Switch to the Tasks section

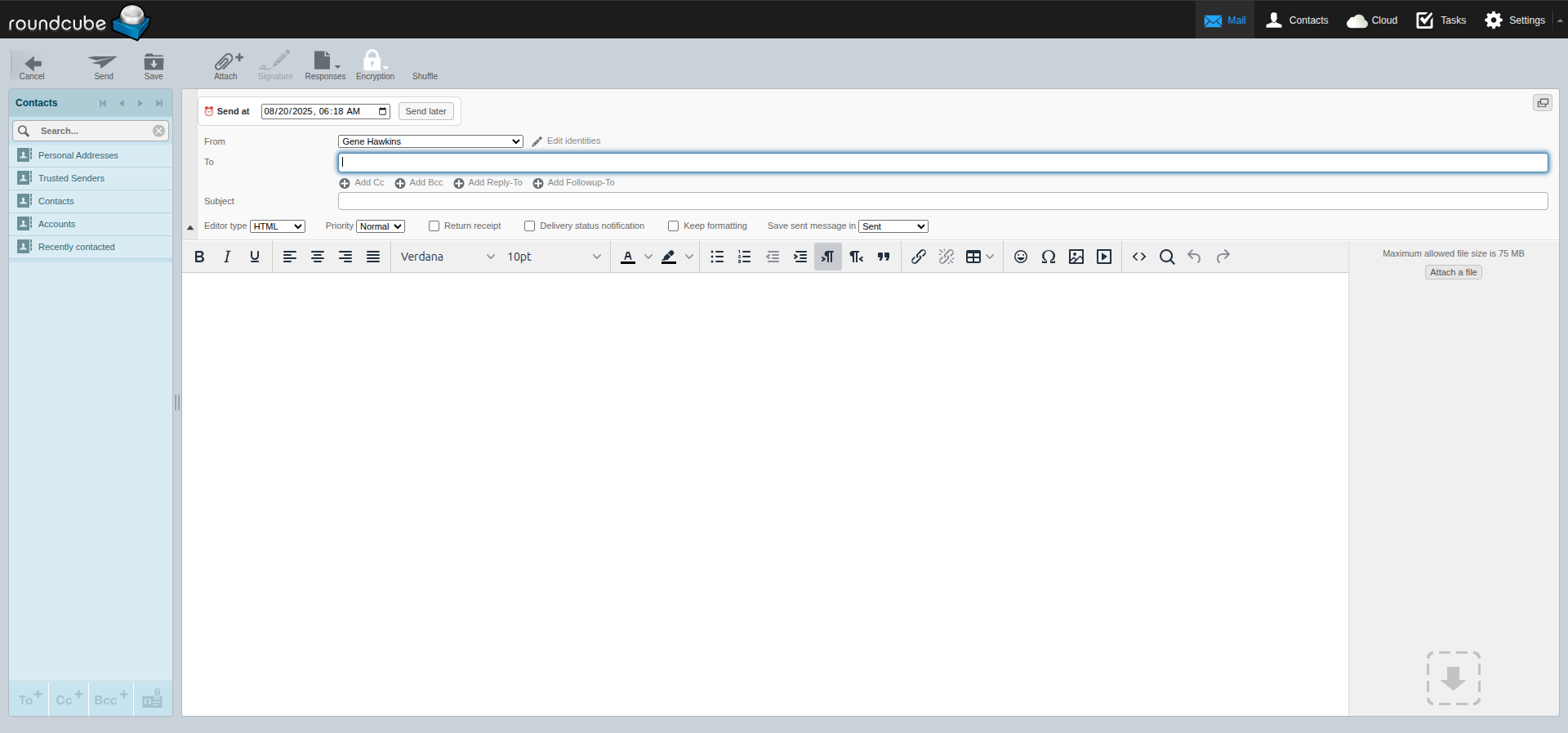[x=1441, y=20]
